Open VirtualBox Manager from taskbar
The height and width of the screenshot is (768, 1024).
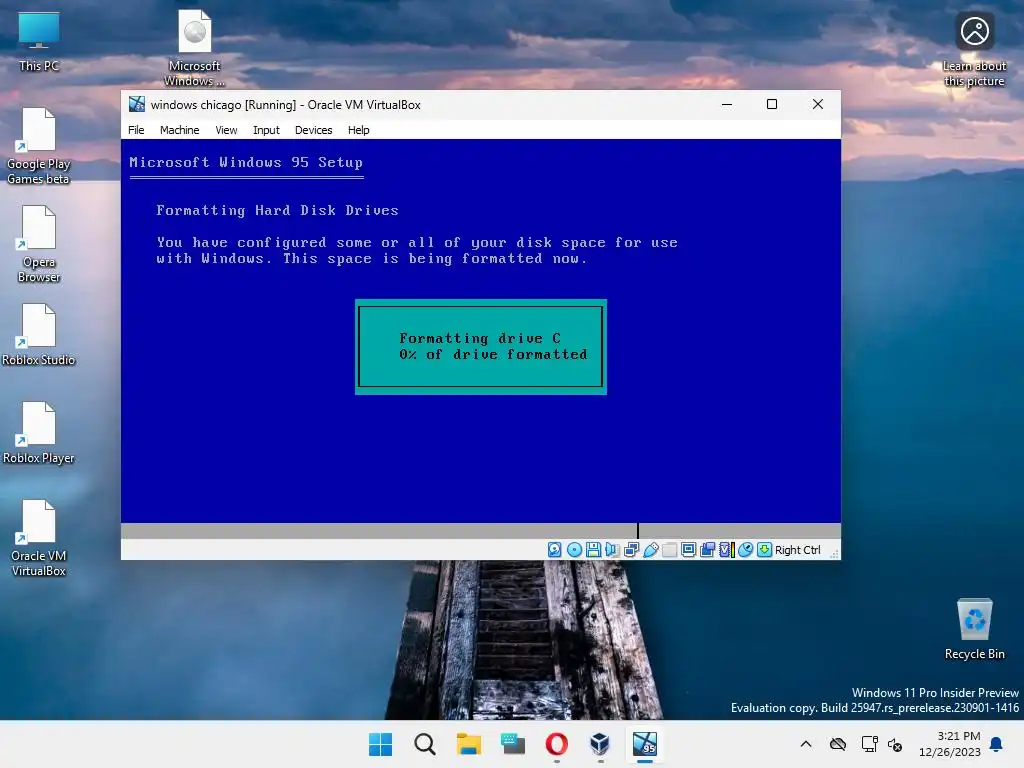(600, 744)
